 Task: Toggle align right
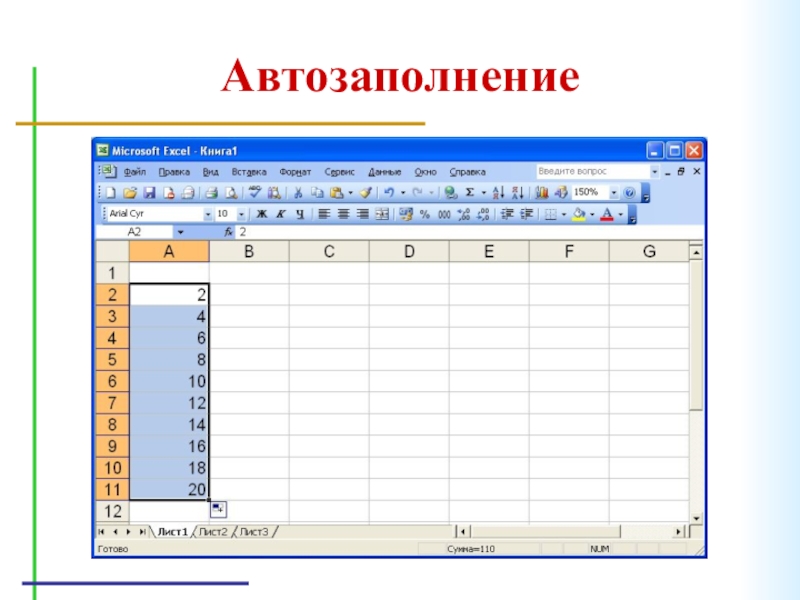coord(362,214)
